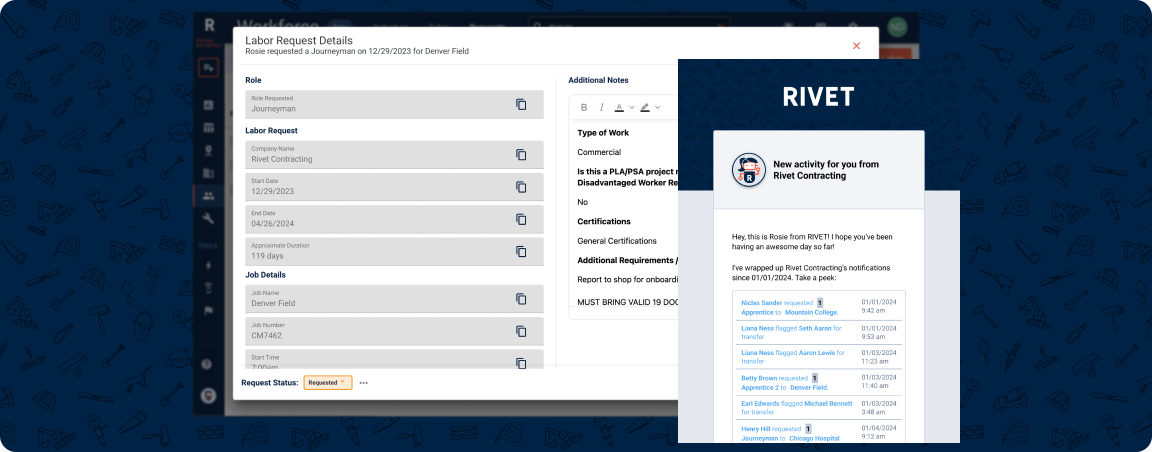Click the Job Number field
This screenshot has width=1152, height=452.
pyautogui.click(x=394, y=331)
